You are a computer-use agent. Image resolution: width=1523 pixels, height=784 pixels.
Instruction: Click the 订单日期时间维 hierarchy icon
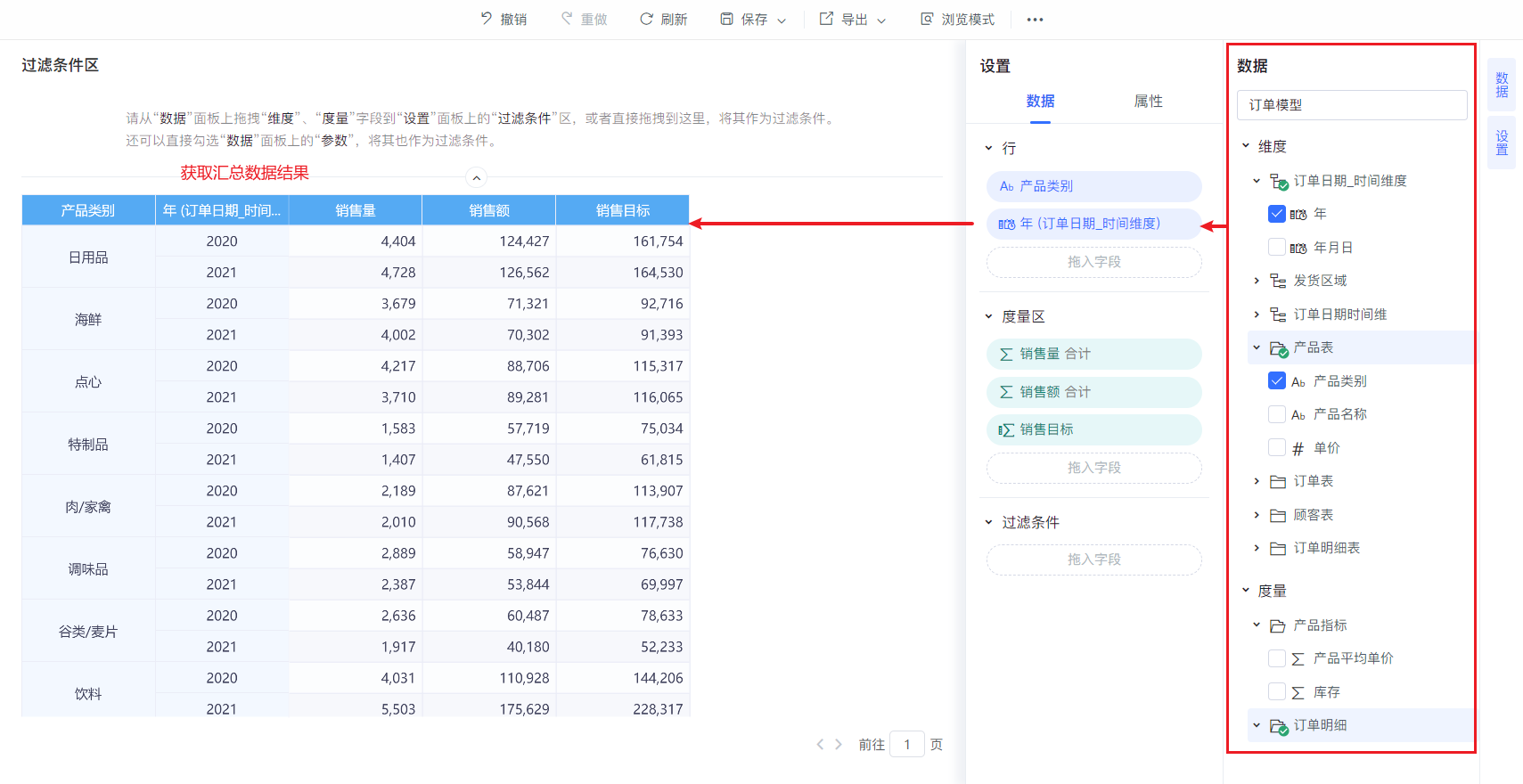click(1278, 314)
